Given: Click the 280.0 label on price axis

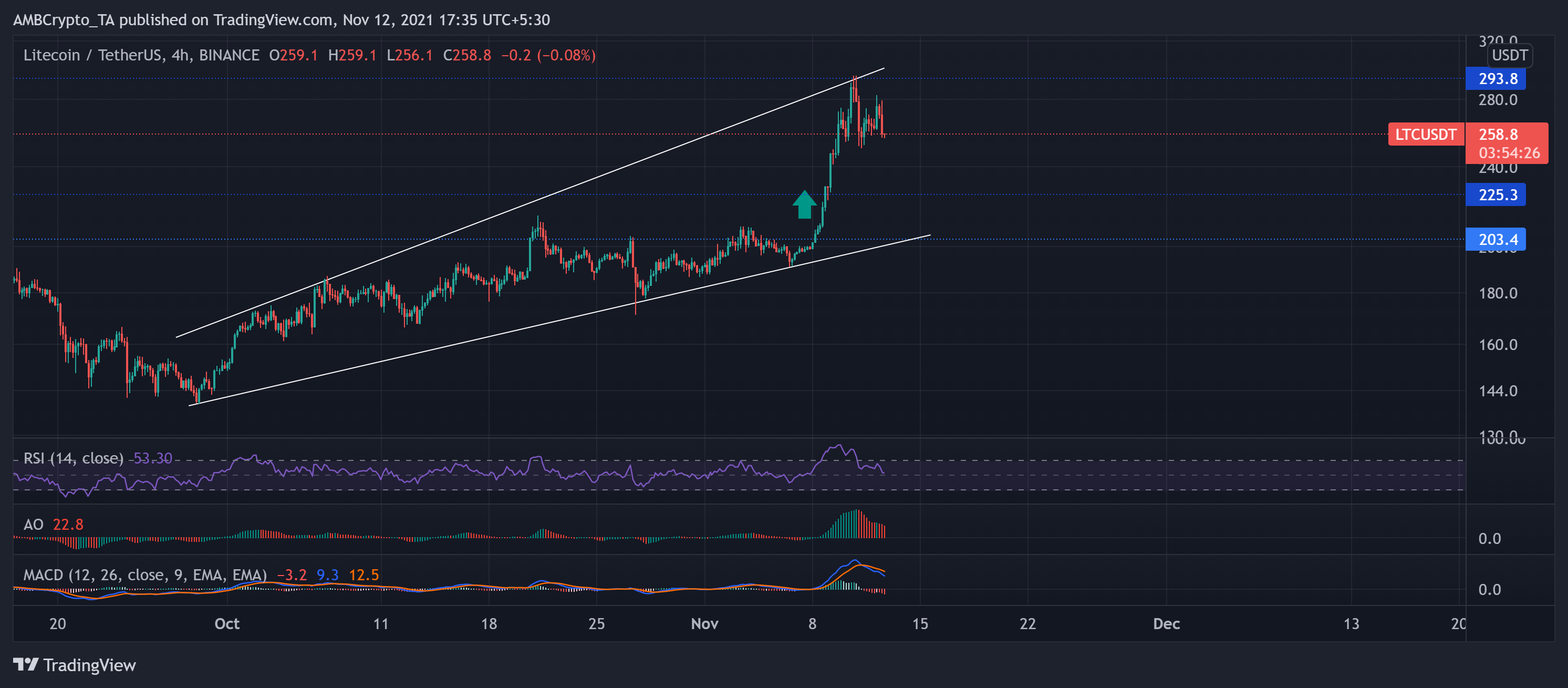Looking at the screenshot, I should 1498,100.
